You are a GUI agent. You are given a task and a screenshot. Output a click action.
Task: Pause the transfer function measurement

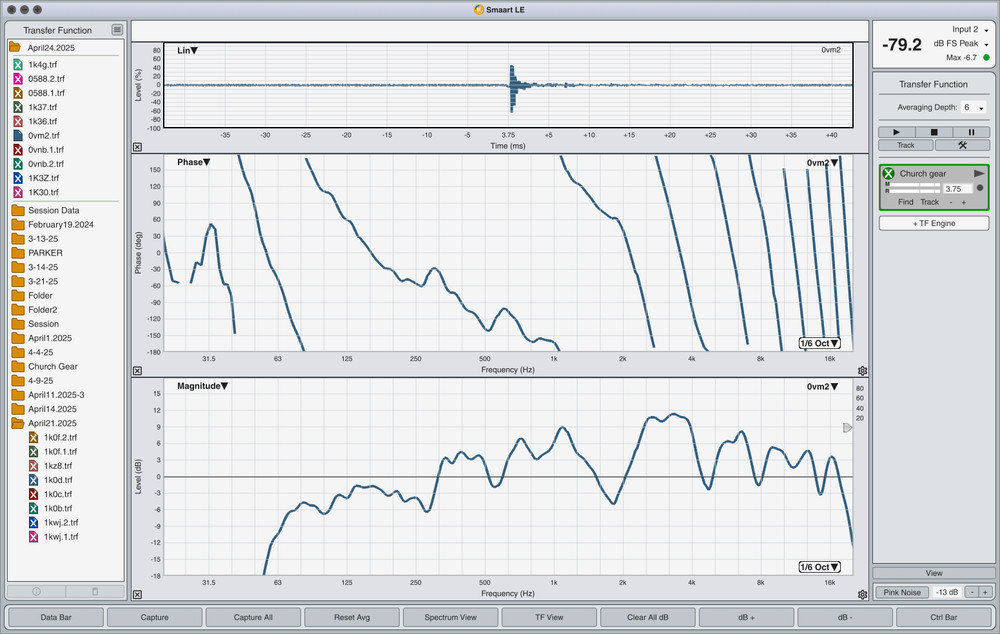click(971, 132)
